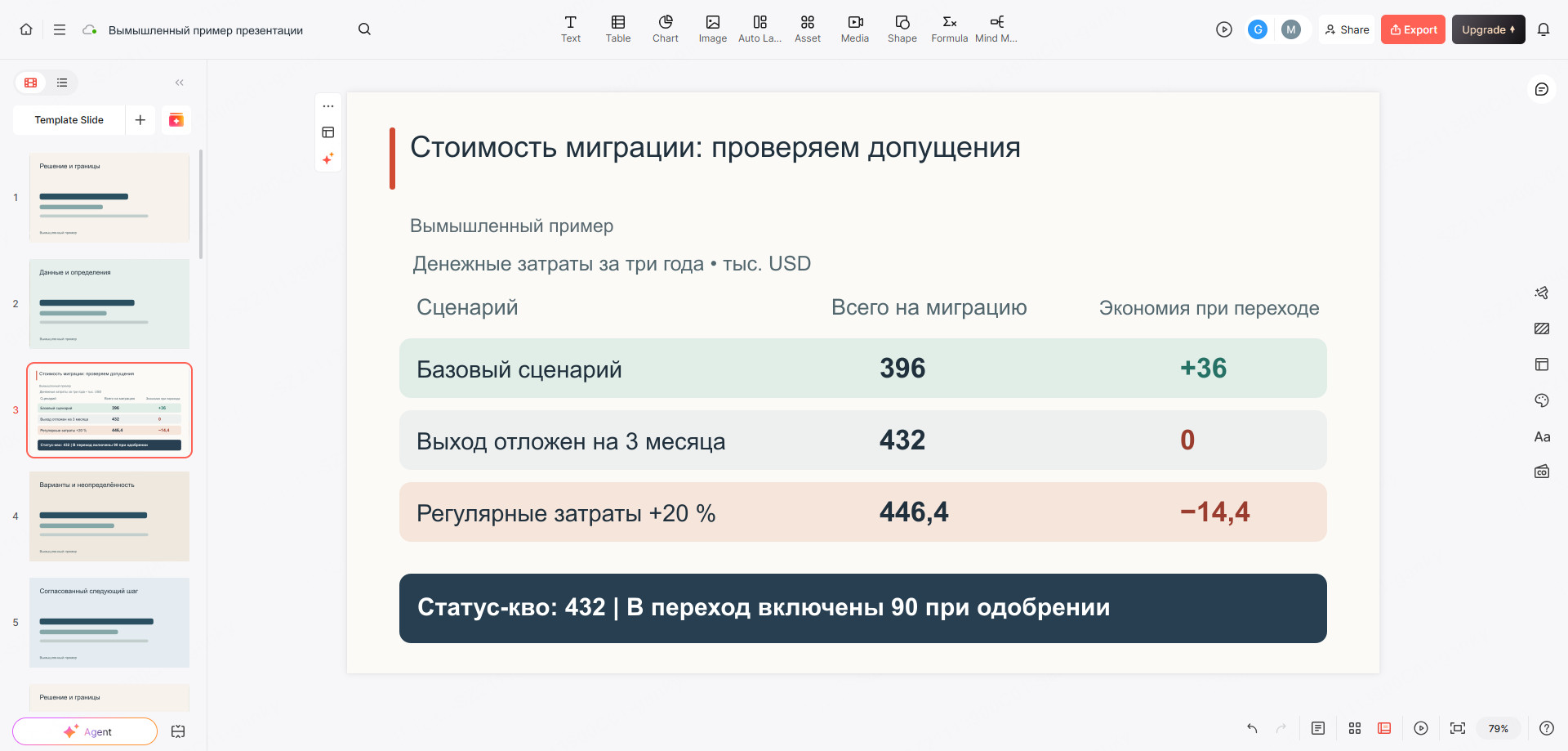Switch to outline list view

pyautogui.click(x=62, y=83)
